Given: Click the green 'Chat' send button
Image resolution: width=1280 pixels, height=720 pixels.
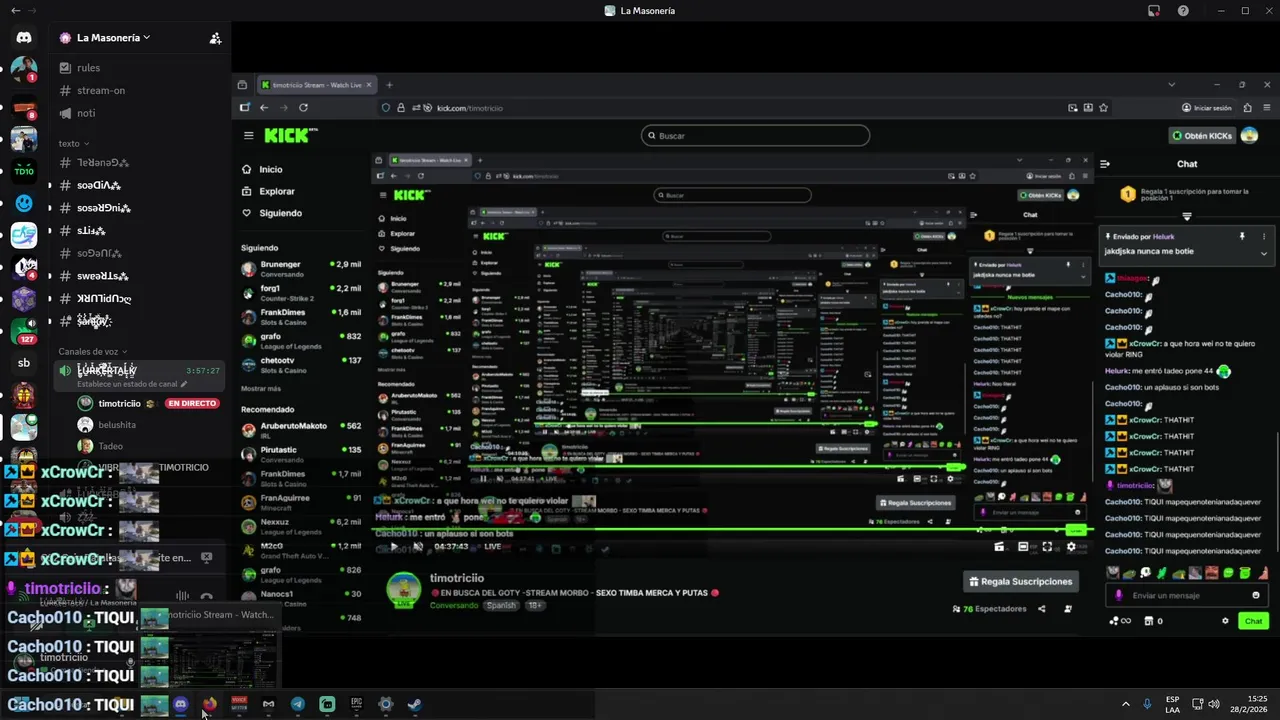Looking at the screenshot, I should [1253, 621].
